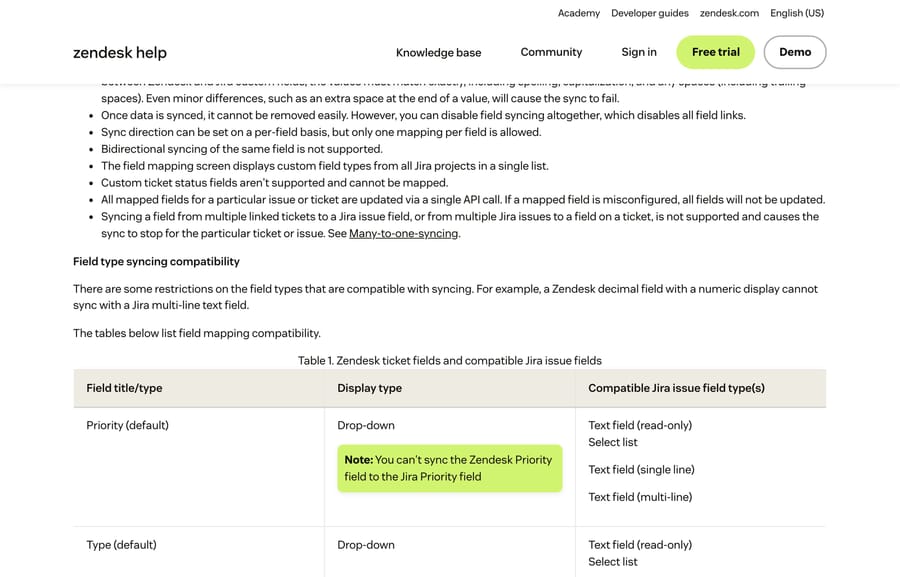Click Text field (read-only) in Priority row
This screenshot has width=900, height=577.
pyautogui.click(x=640, y=425)
